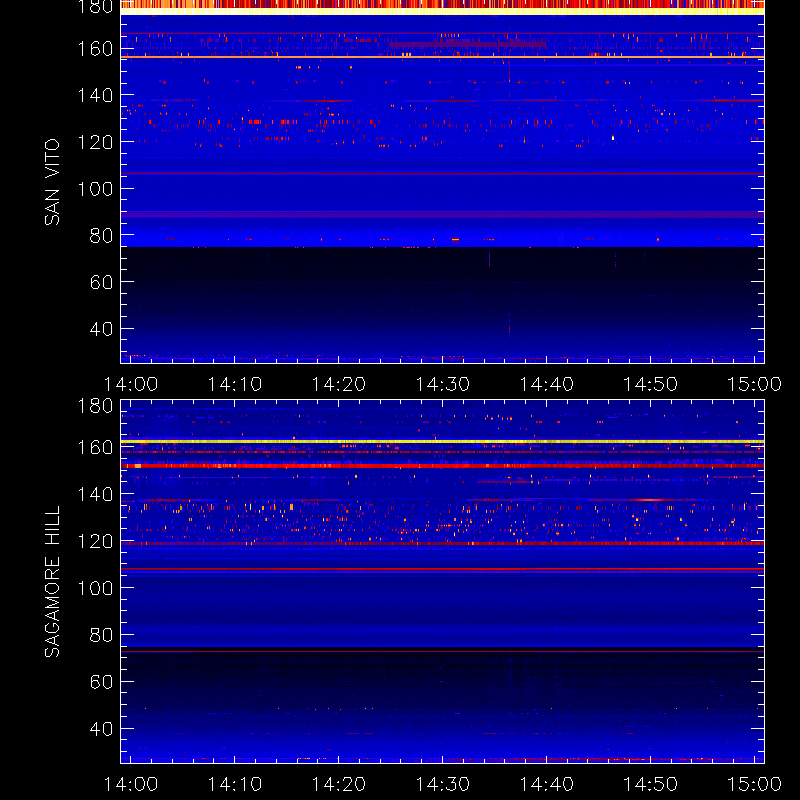
Task: Click the 80 label on San Vito axis
Action: pos(101,236)
